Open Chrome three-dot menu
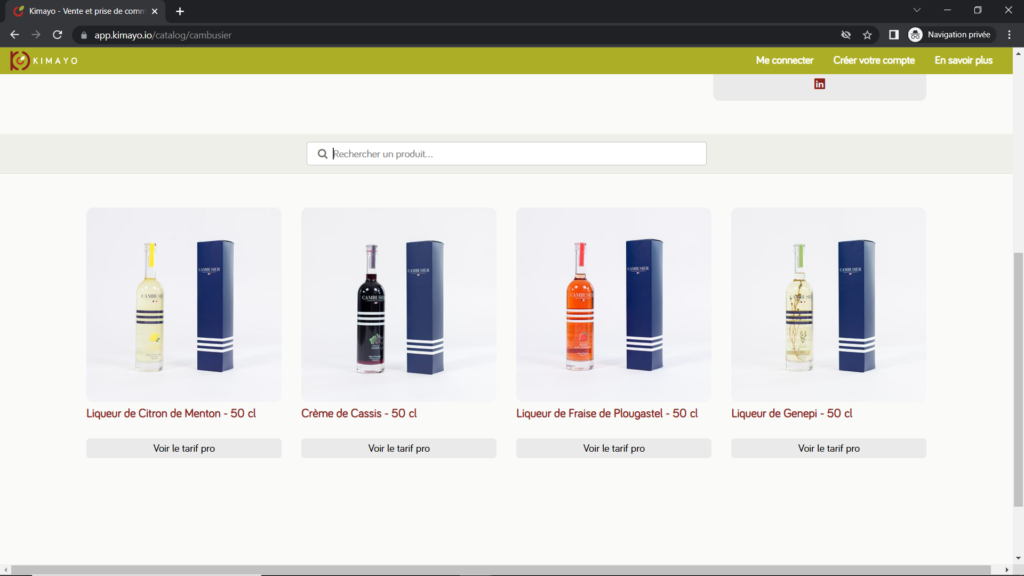 [1009, 35]
